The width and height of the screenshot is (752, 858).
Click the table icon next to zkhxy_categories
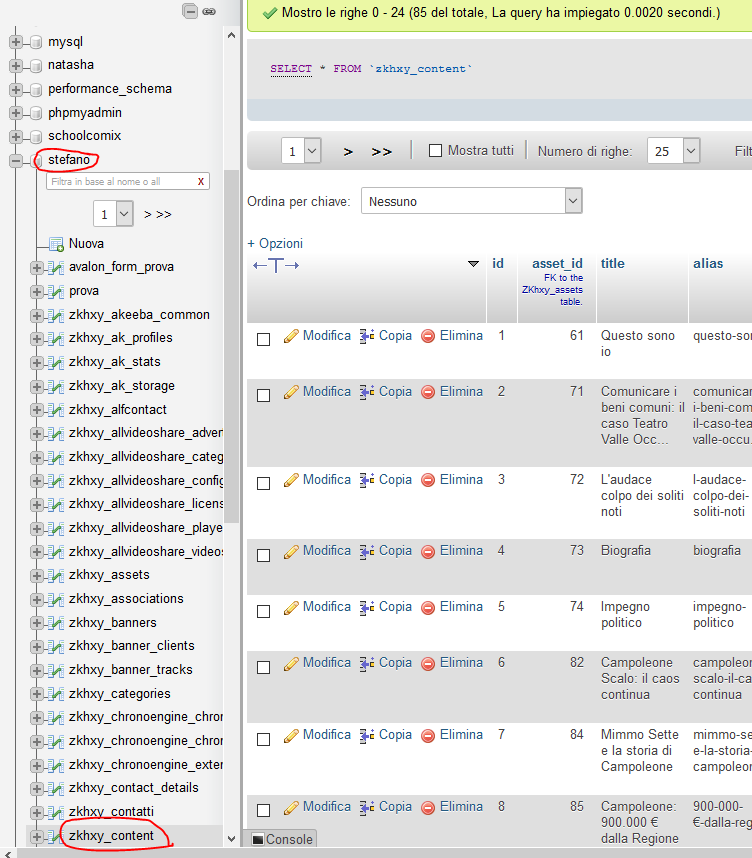(56, 694)
